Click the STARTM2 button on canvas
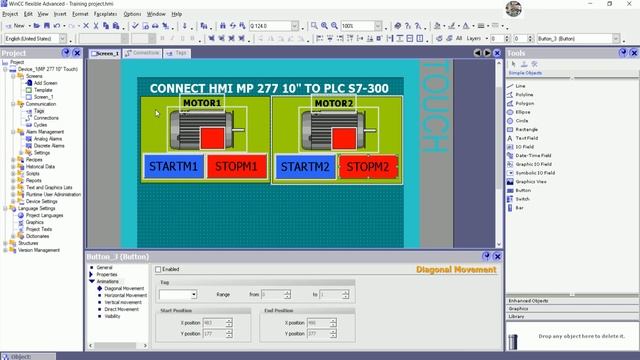640x360 pixels. tap(305, 167)
